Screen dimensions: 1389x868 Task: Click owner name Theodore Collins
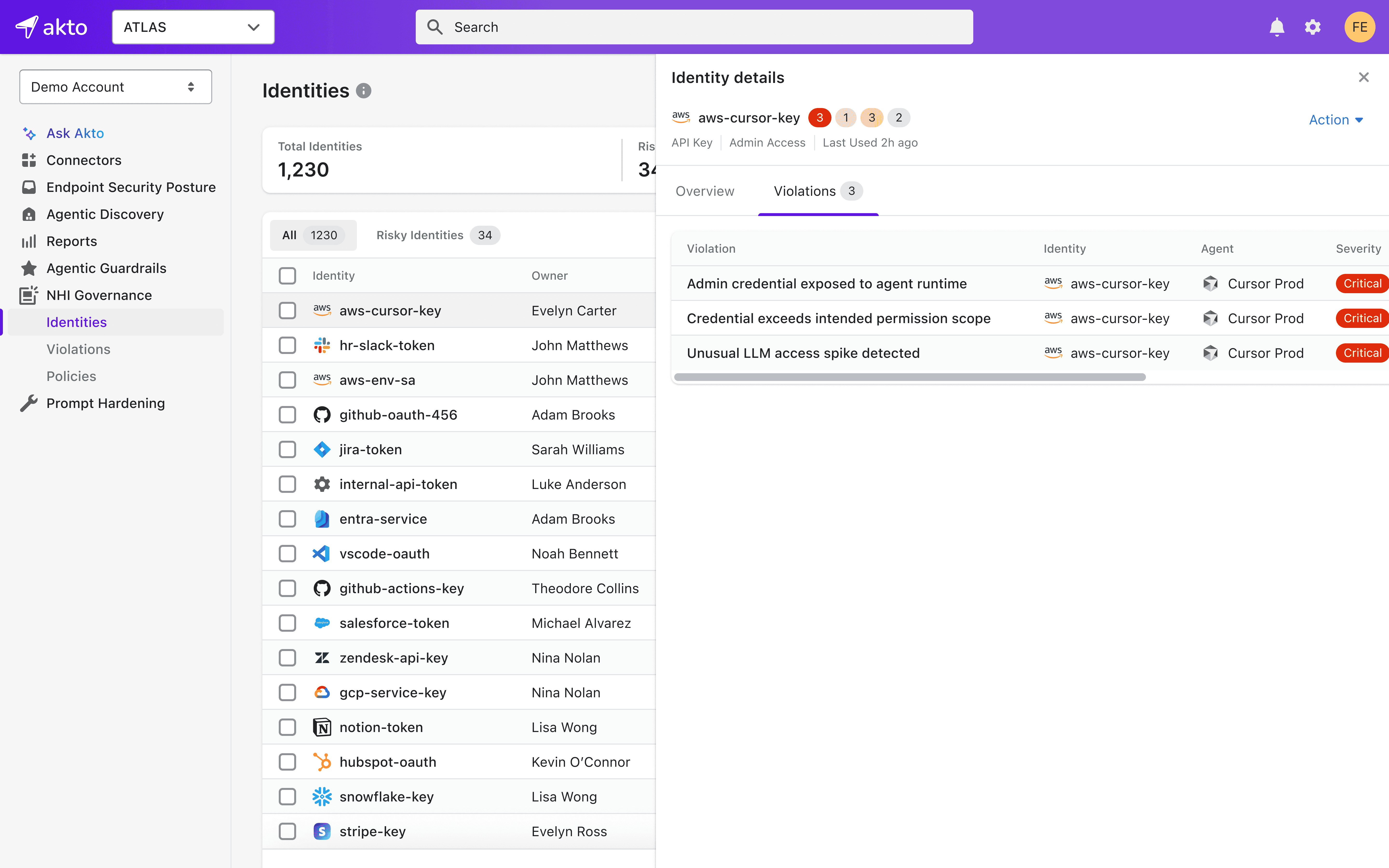(585, 588)
